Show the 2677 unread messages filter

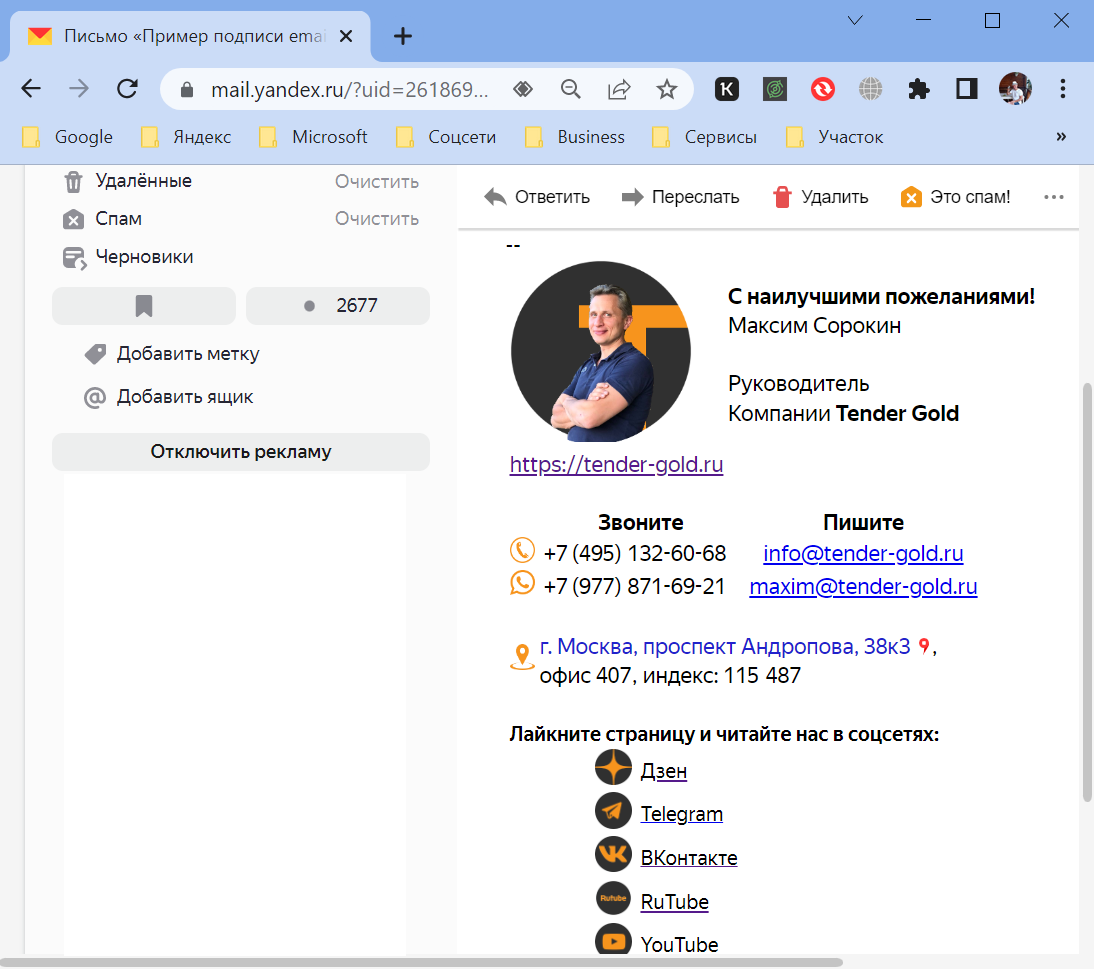pyautogui.click(x=338, y=306)
